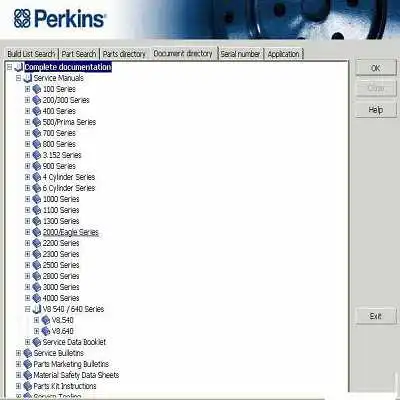Click the book icon beside 2800 Series

(x=37, y=276)
